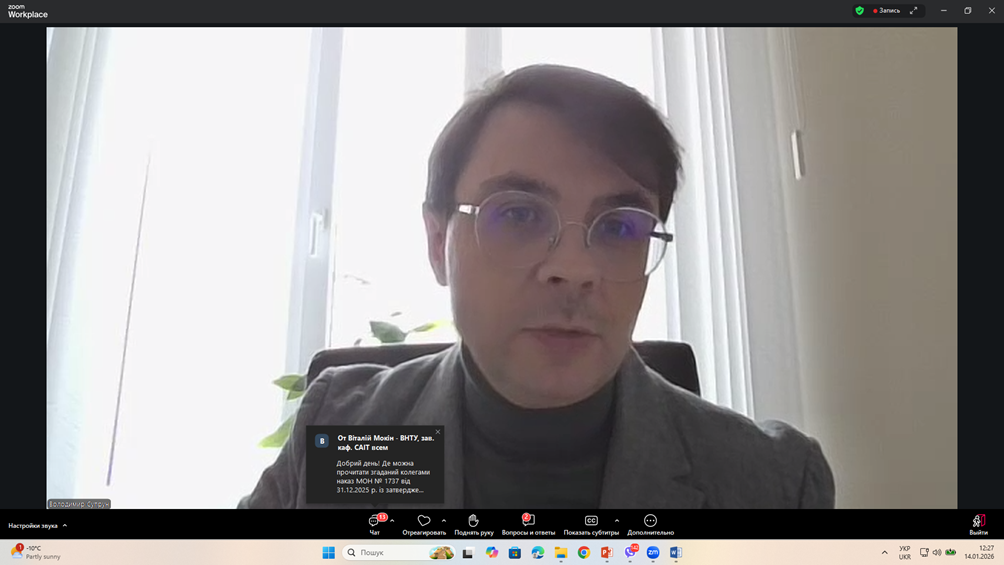Open the Windows Start menu

coord(328,552)
